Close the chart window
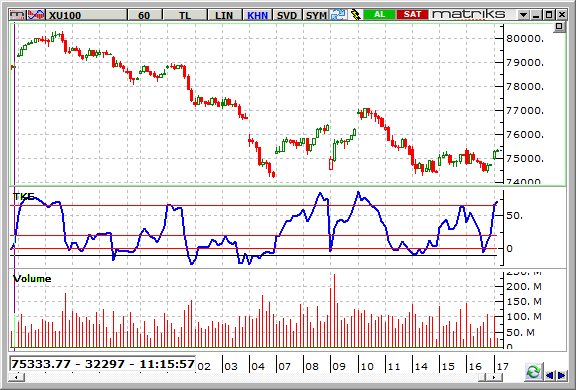 [x=562, y=15]
